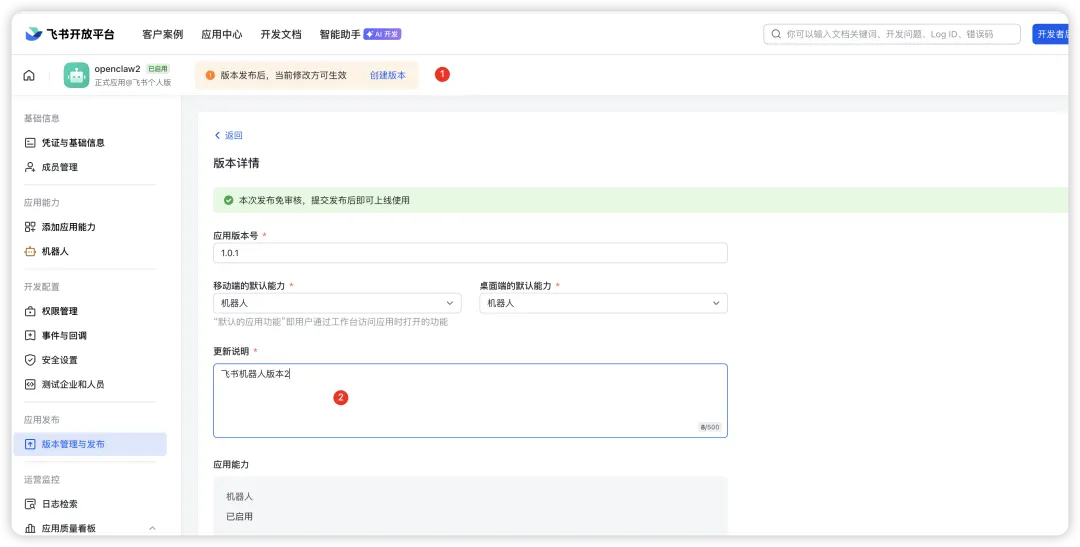The image size is (1080, 547).
Task: Select 版本管理与发布 in sidebar
Action: point(90,444)
